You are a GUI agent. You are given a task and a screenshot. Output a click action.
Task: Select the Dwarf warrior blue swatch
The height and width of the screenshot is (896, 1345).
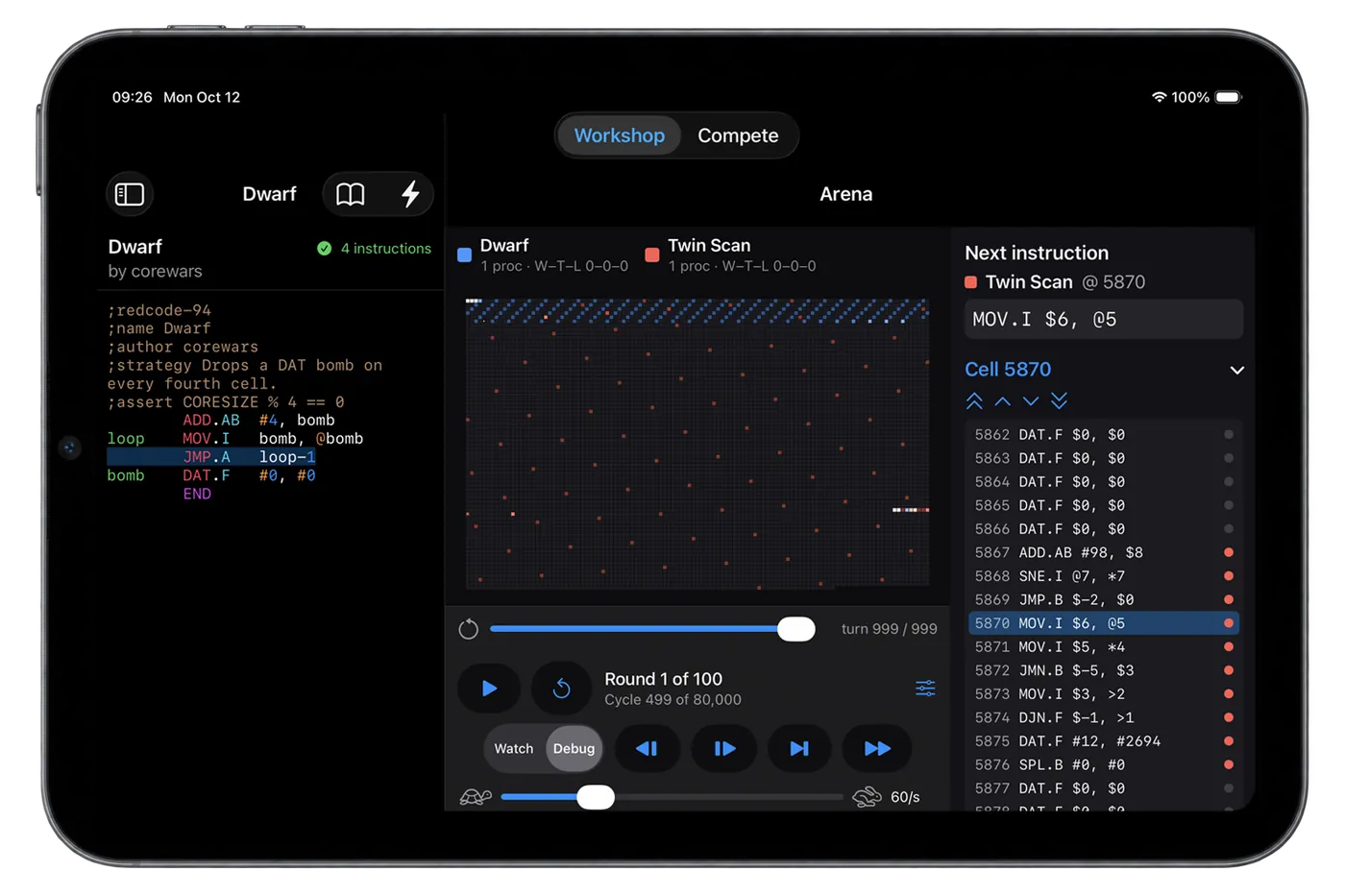pos(464,255)
